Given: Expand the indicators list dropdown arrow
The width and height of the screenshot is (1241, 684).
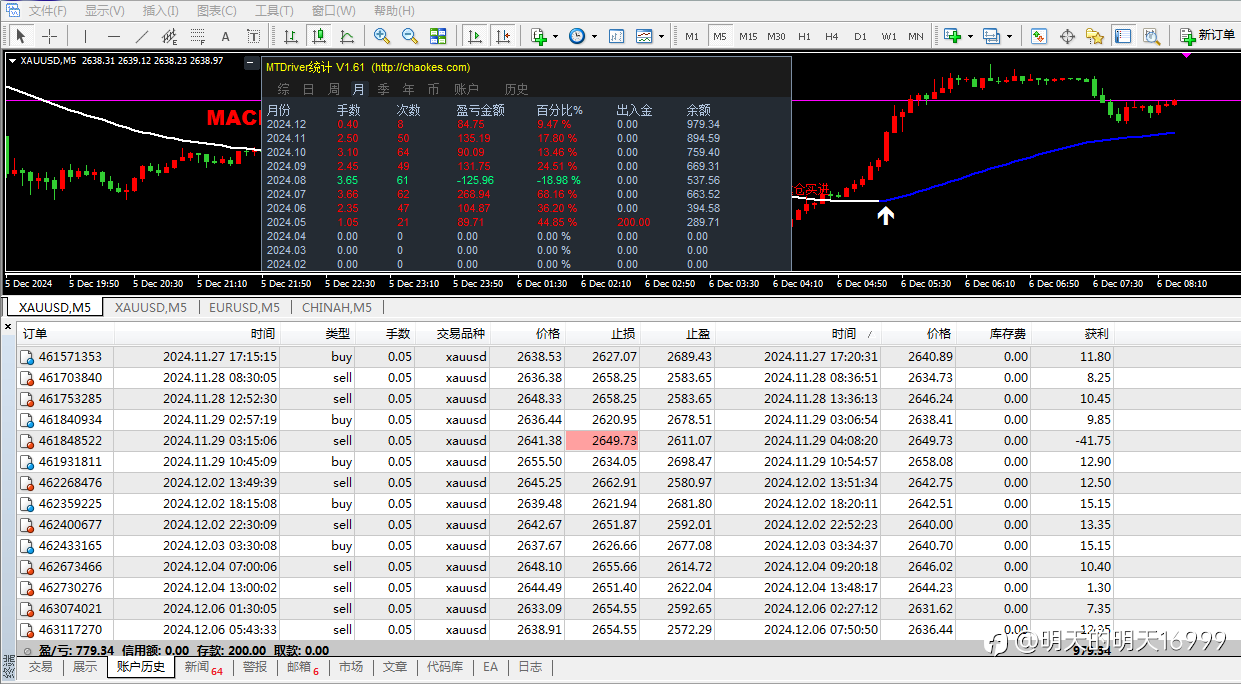Looking at the screenshot, I should pyautogui.click(x=555, y=36).
